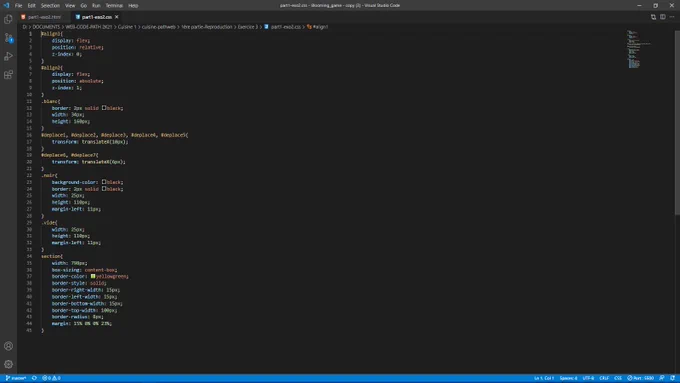Viewport: 680px width, 383px height.
Task: Open notifications bell in status bar
Action: point(672,378)
